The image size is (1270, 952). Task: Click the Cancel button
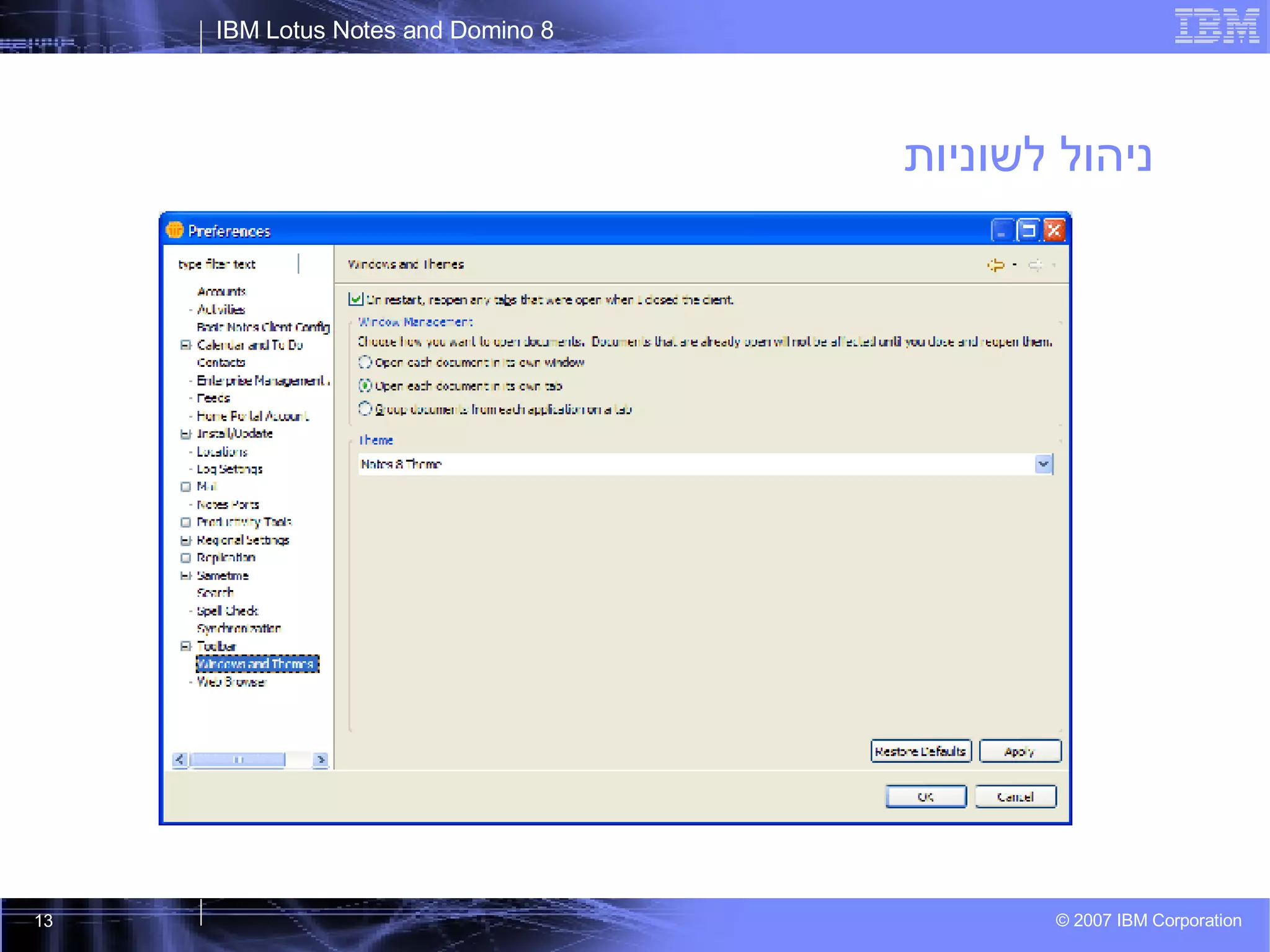click(1015, 796)
